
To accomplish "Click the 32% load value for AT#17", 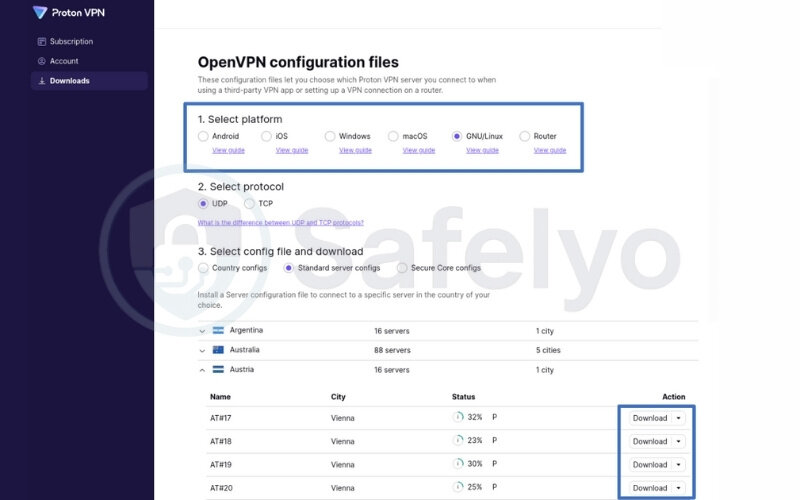I will click(x=474, y=417).
